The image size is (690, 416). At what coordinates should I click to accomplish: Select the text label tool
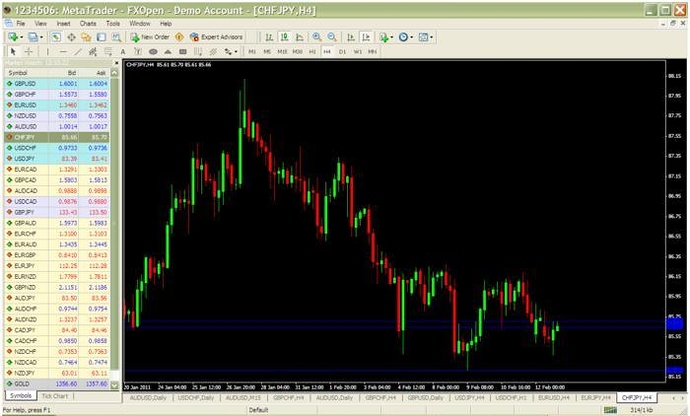138,52
